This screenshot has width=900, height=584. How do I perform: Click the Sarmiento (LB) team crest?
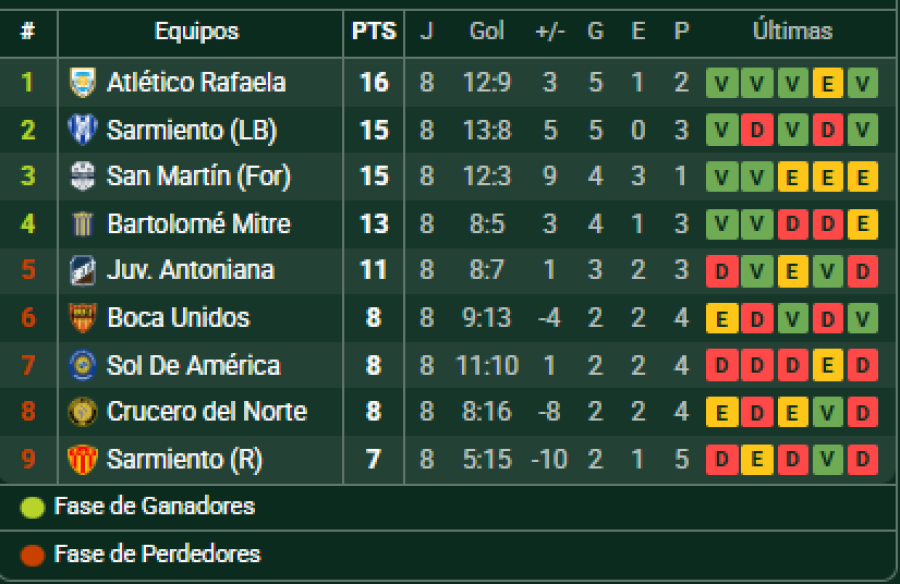point(82,130)
